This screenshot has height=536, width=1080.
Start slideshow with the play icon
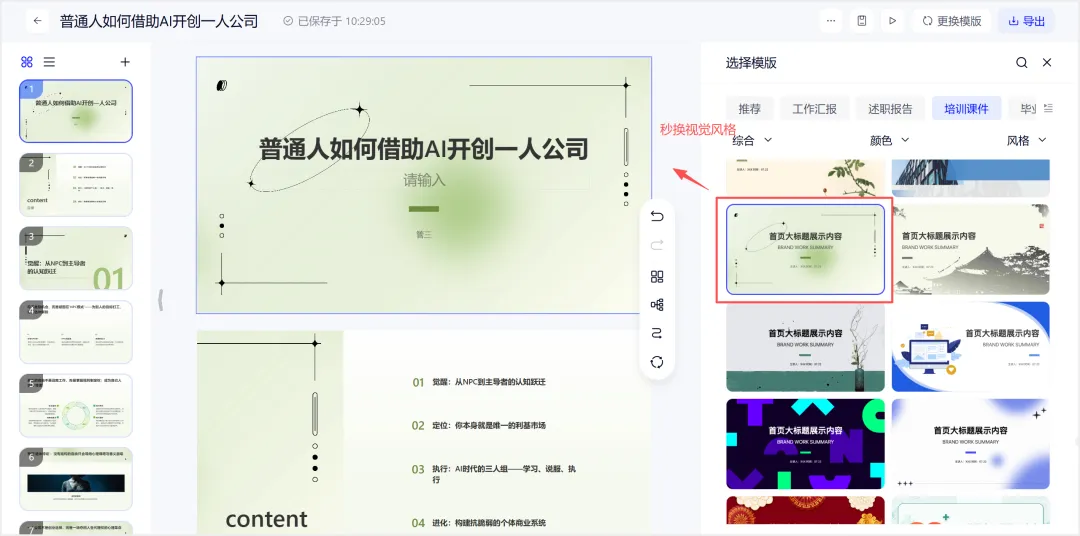(893, 21)
